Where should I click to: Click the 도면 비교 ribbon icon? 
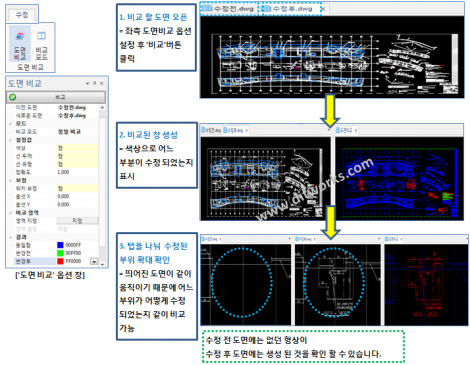[20, 45]
